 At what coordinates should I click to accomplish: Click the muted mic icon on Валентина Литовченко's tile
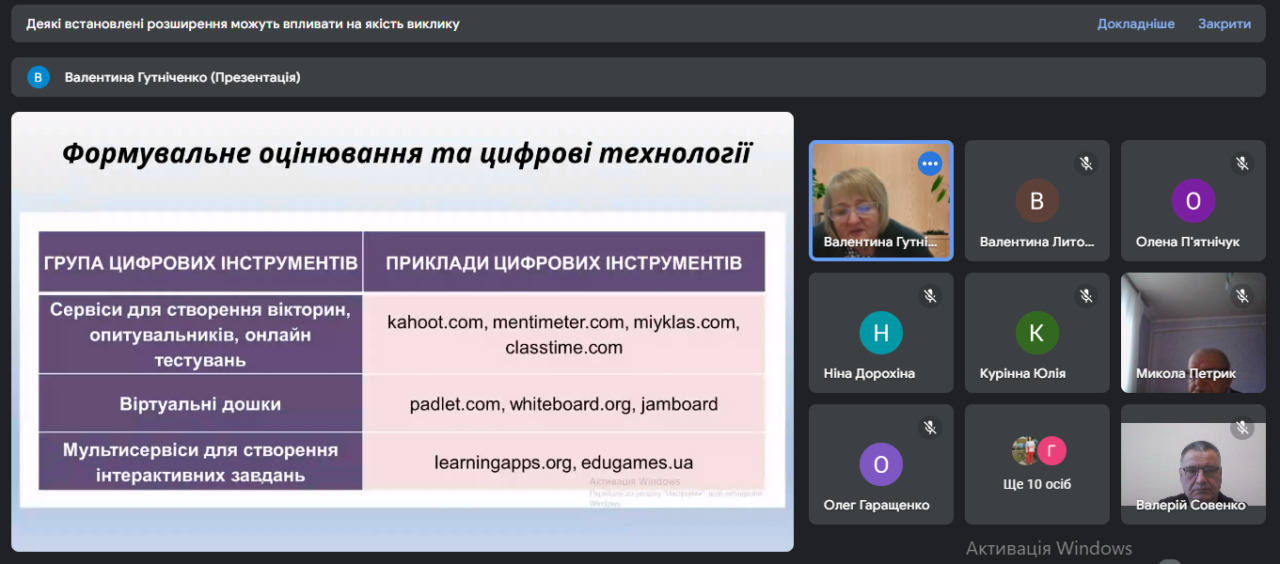1086,163
